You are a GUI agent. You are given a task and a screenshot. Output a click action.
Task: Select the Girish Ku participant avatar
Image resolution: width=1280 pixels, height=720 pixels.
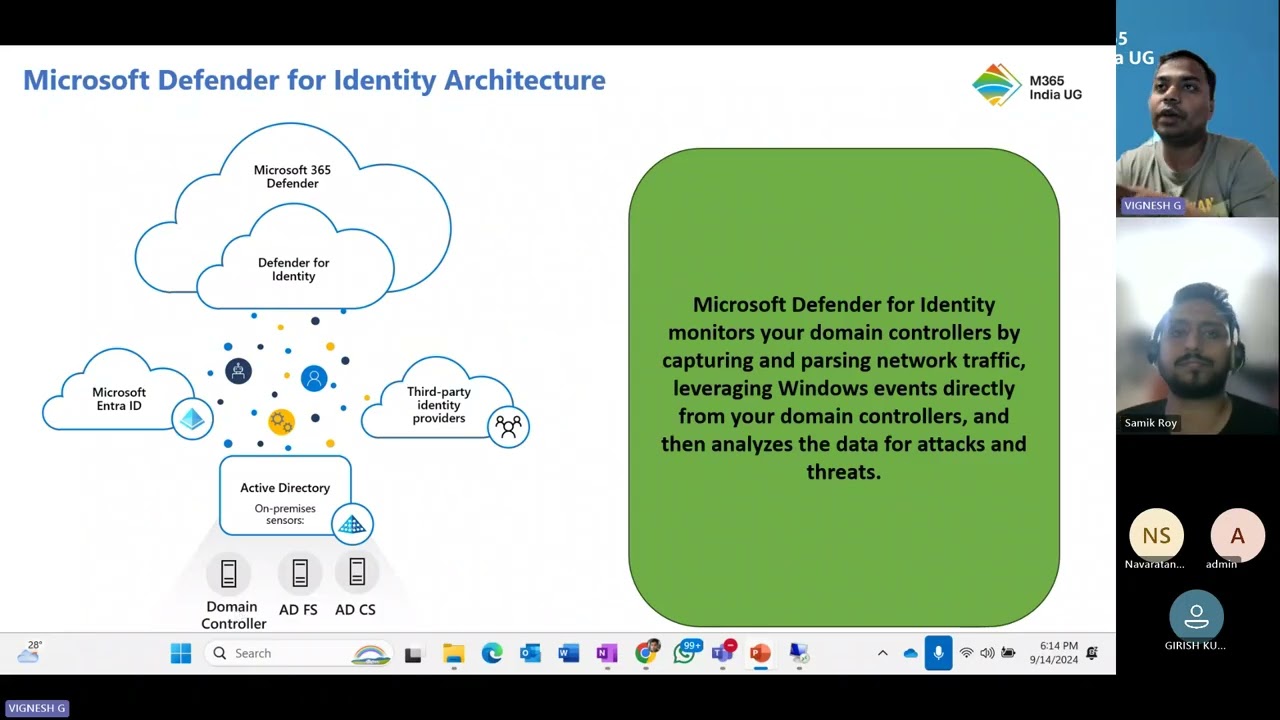coord(1196,617)
